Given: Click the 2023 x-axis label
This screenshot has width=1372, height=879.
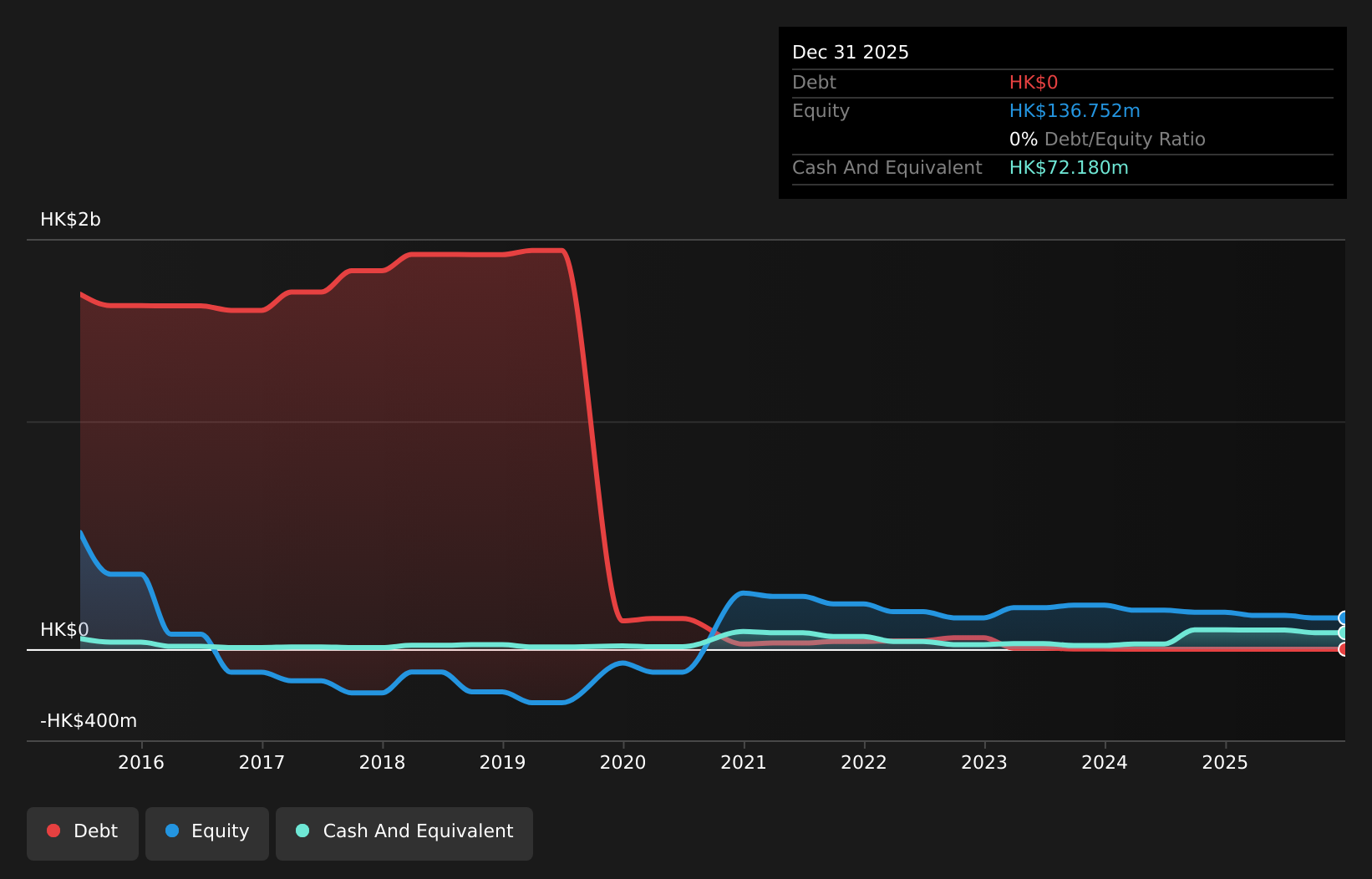Looking at the screenshot, I should click(x=984, y=762).
